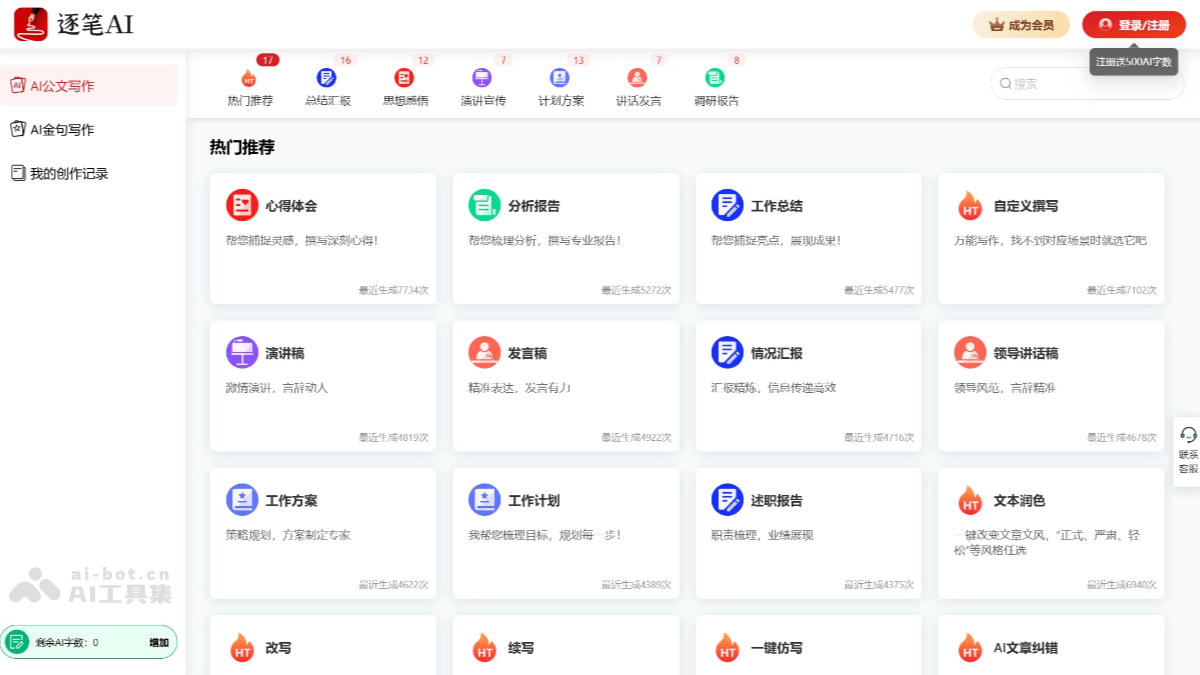Viewport: 1200px width, 675px height.
Task: Click the 成为会员 button
Action: click(1021, 25)
